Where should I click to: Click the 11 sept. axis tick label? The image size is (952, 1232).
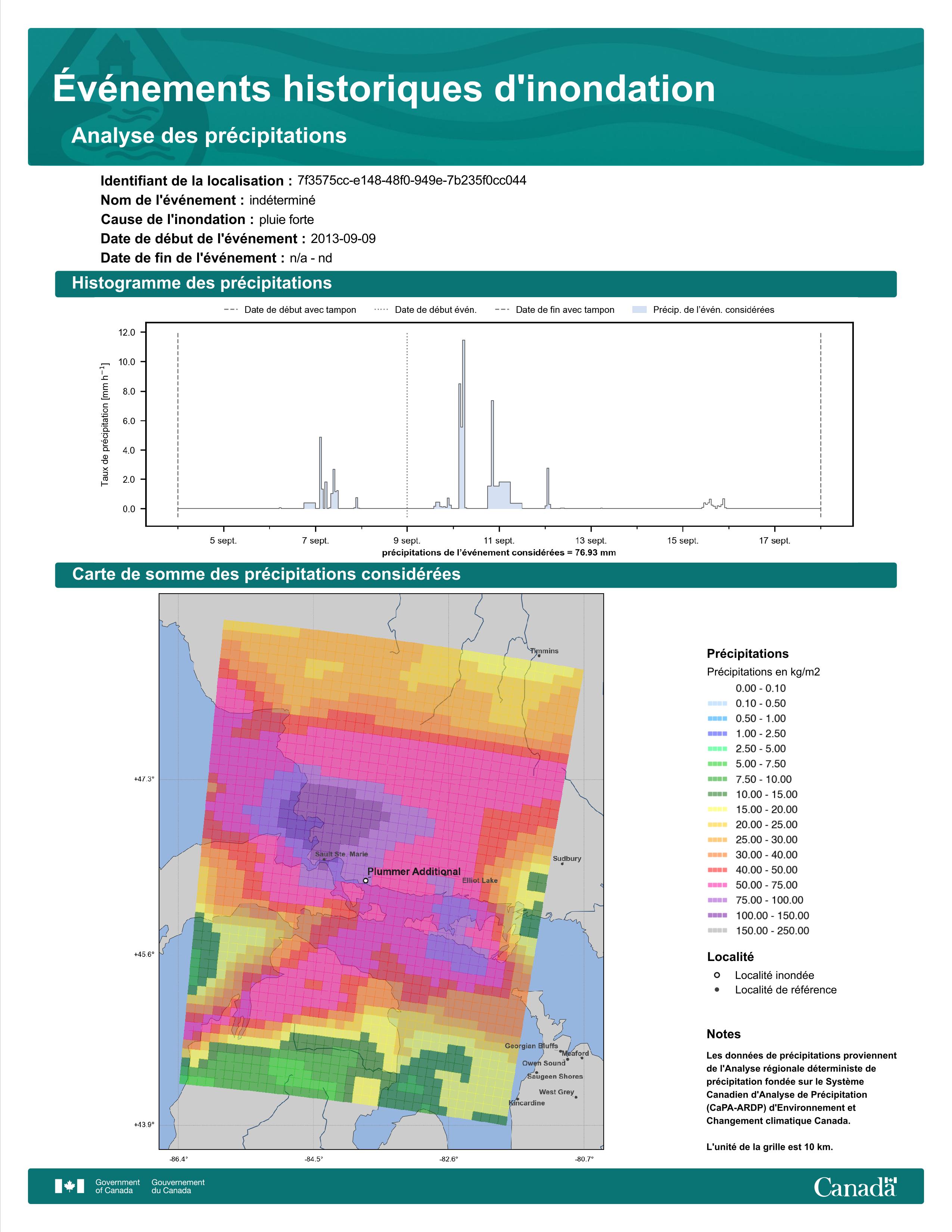[x=498, y=541]
